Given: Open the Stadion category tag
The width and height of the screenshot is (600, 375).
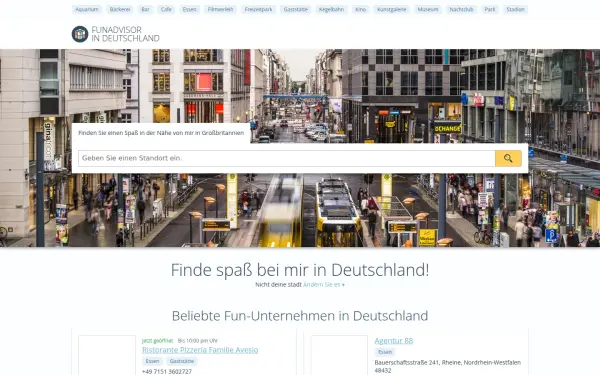Looking at the screenshot, I should 515,9.
